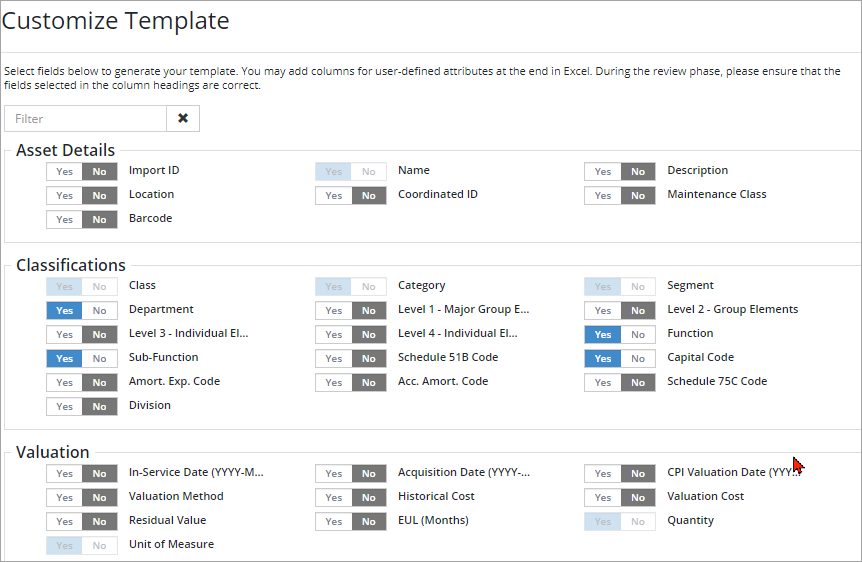Screen dimensions: 862x562
Task: Clear the filter with the X icon
Action: pos(183,118)
